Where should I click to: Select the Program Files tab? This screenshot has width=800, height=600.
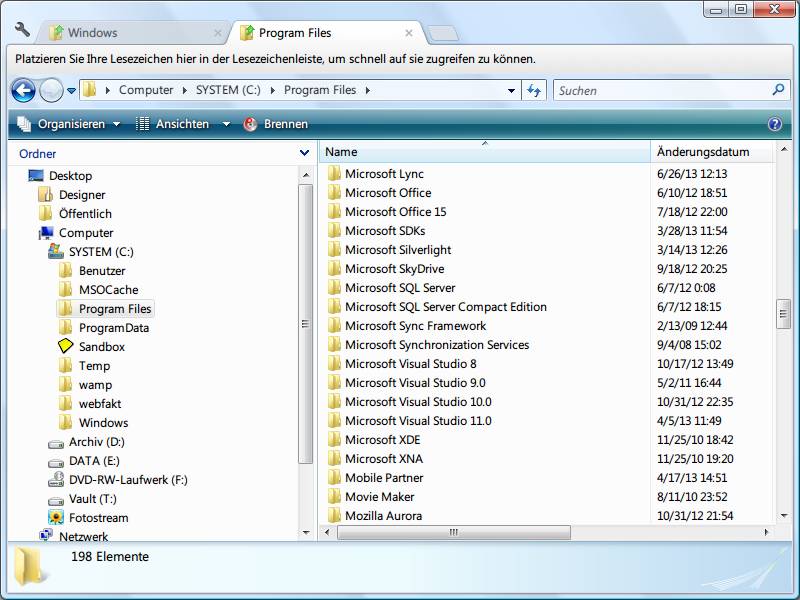pyautogui.click(x=327, y=33)
